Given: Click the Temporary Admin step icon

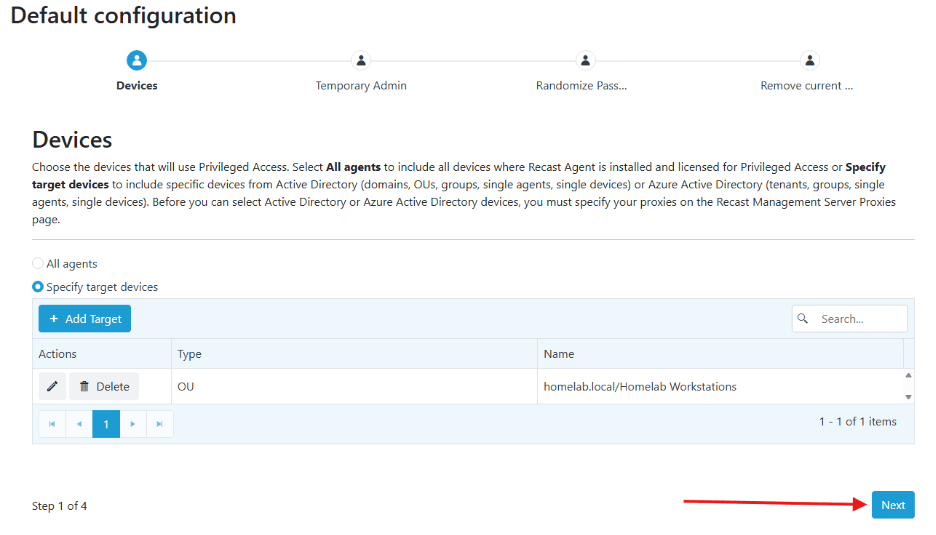Looking at the screenshot, I should tap(361, 61).
